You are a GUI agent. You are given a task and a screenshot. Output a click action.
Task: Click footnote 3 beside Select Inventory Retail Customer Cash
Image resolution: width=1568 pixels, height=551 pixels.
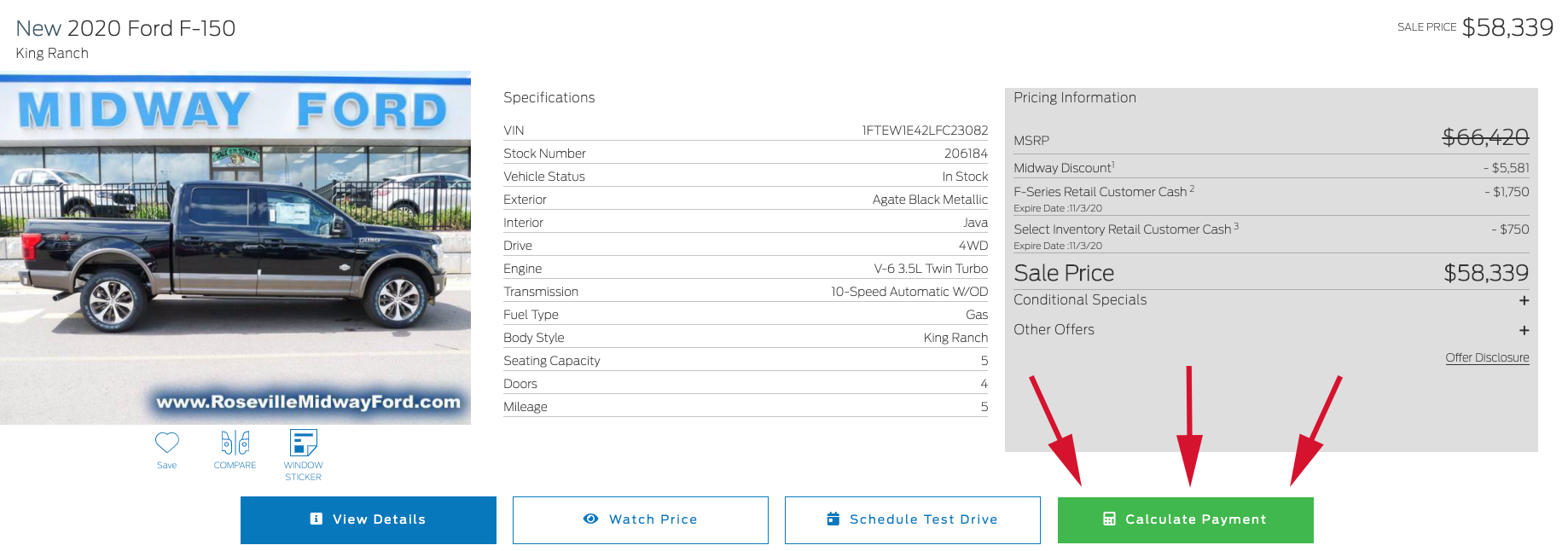point(1236,226)
